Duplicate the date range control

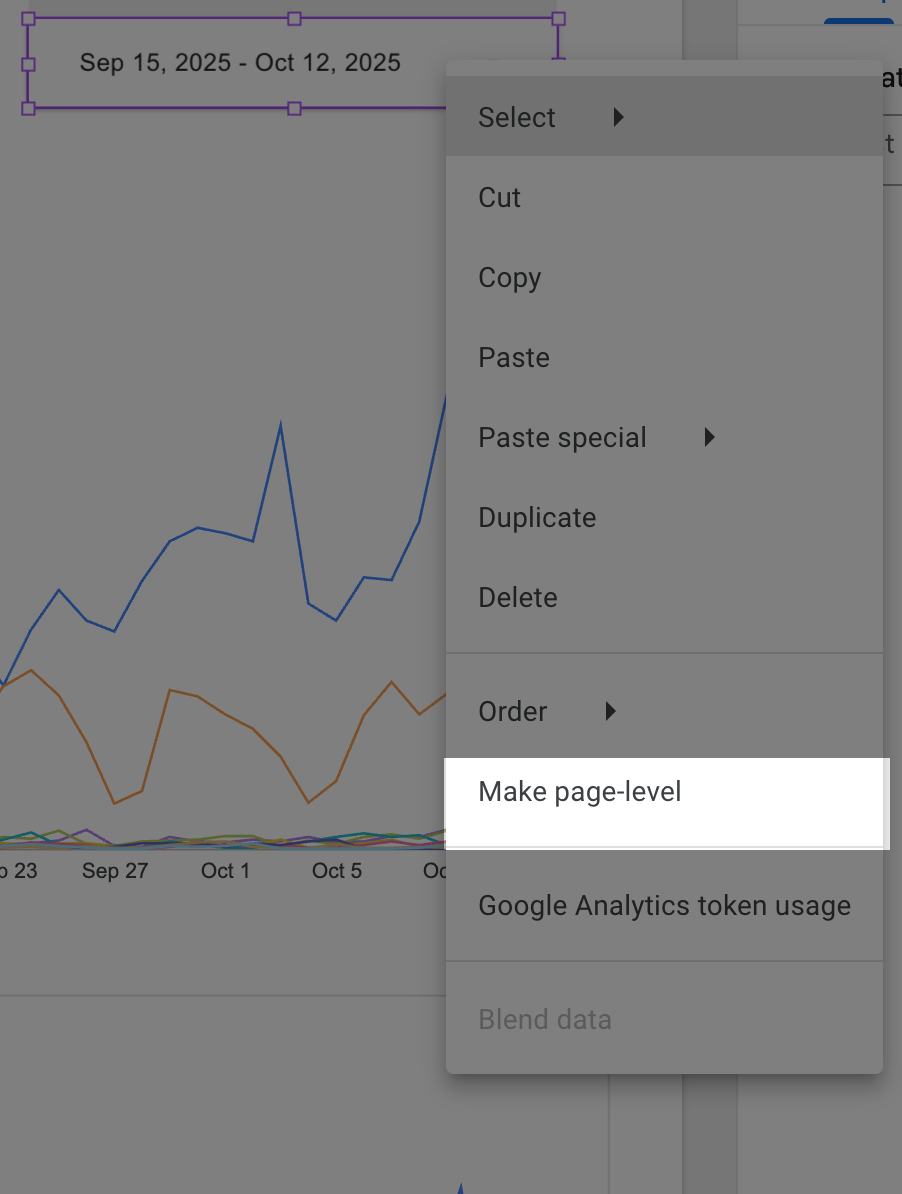(537, 517)
